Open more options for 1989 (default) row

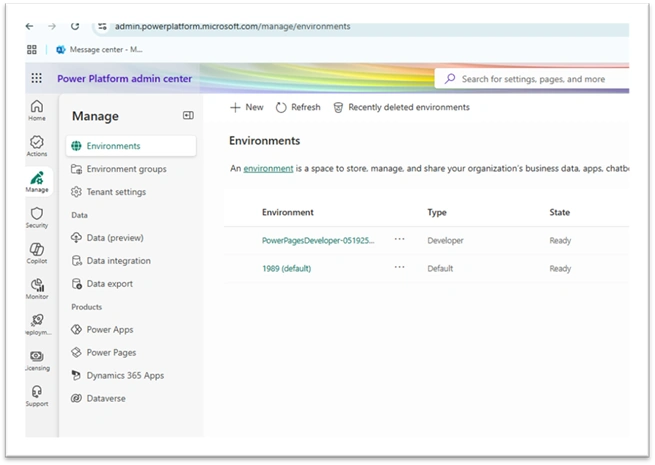[x=399, y=267]
